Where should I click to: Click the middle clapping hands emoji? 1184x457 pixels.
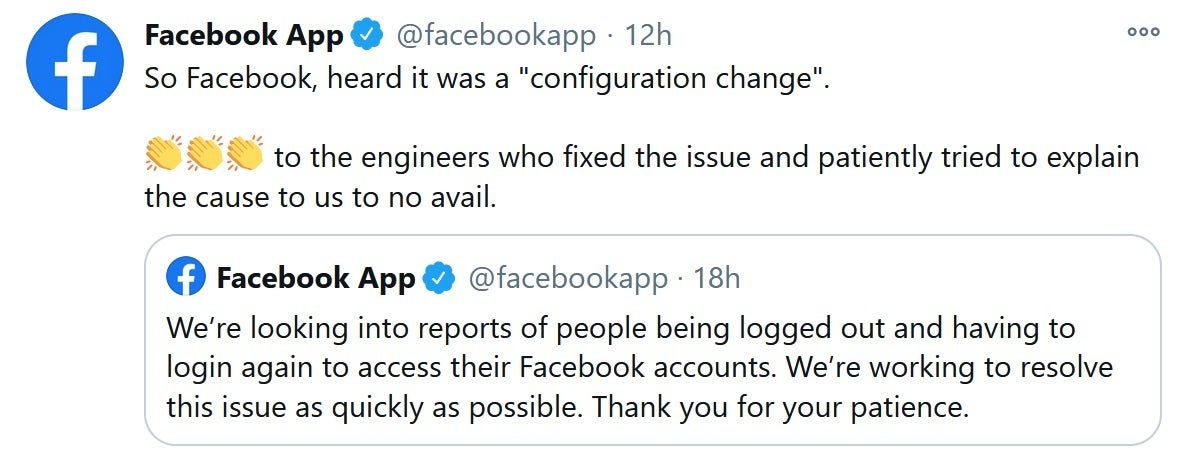tap(203, 157)
